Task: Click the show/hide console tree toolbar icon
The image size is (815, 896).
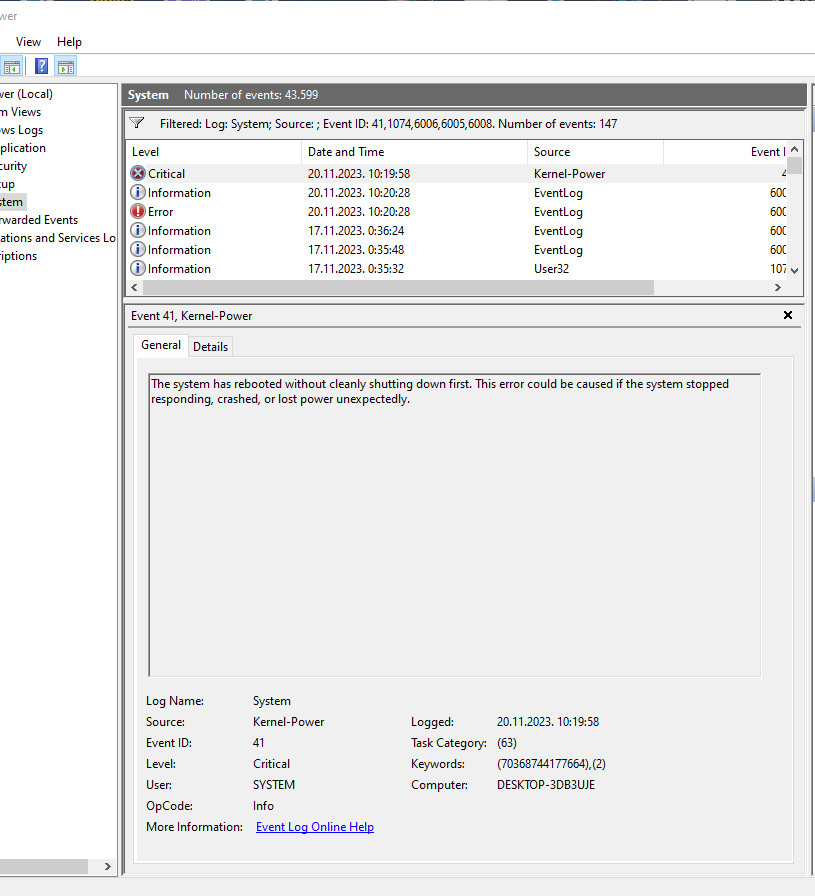Action: click(11, 66)
